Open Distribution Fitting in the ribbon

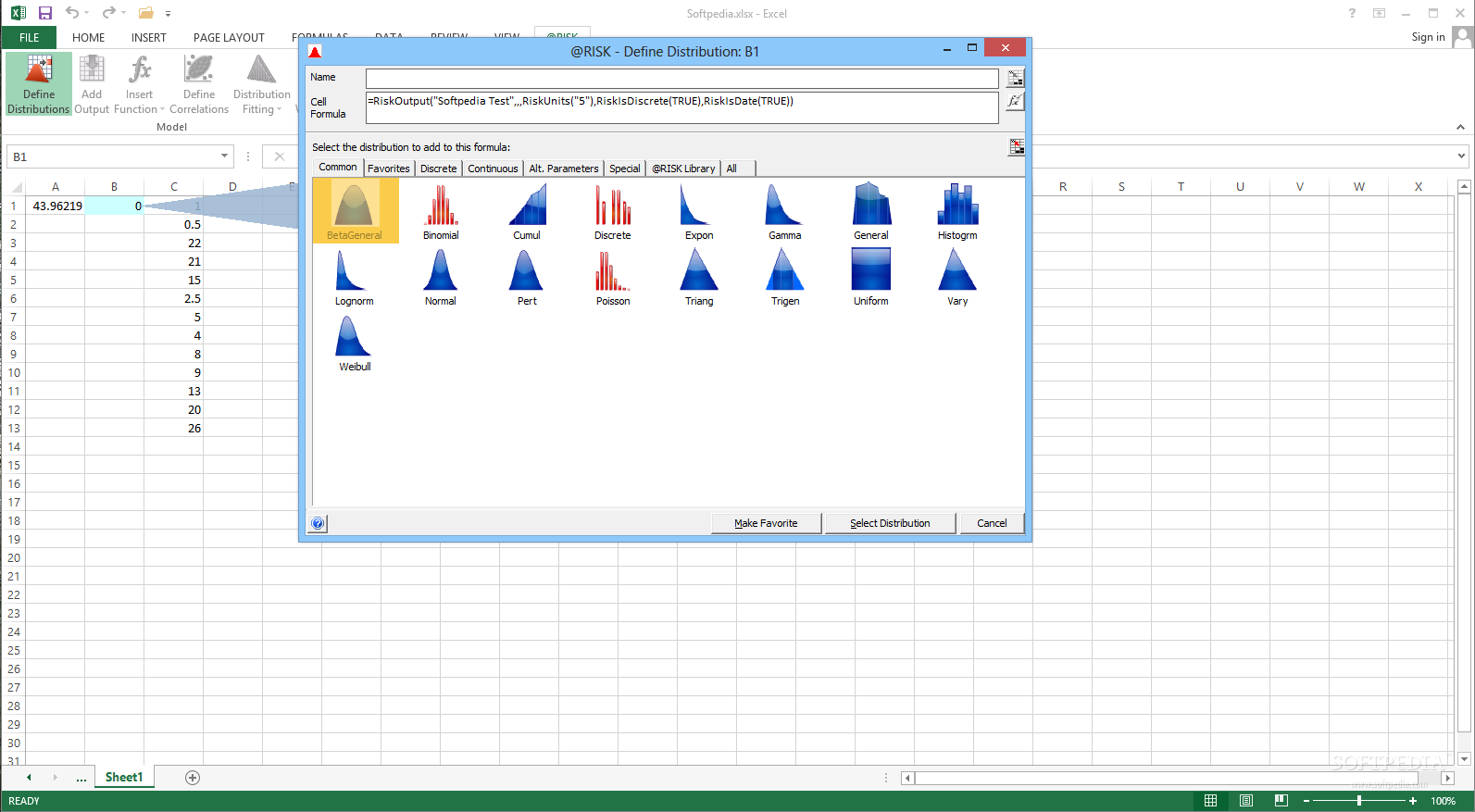(x=262, y=84)
